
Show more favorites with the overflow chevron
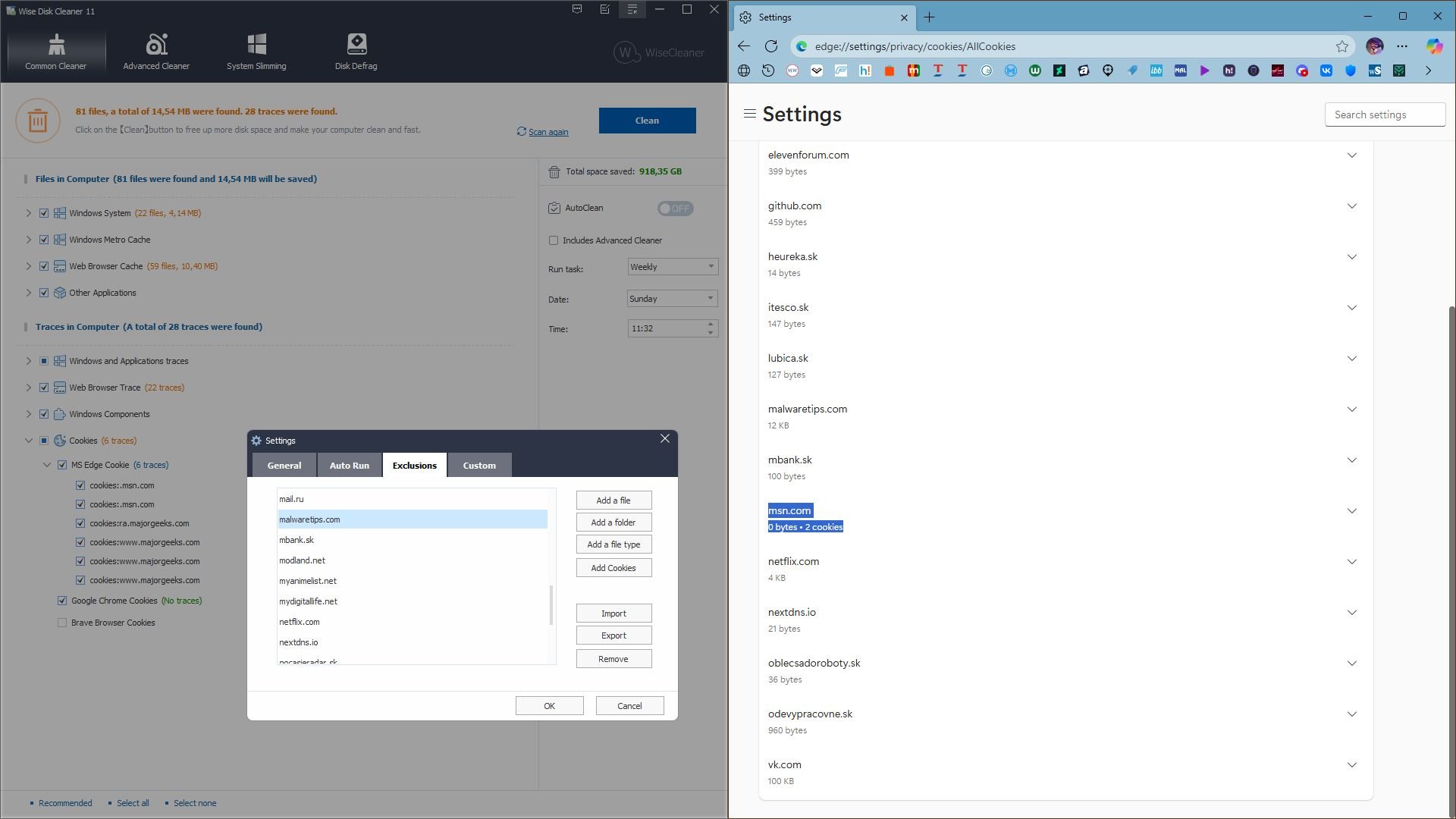click(1428, 71)
